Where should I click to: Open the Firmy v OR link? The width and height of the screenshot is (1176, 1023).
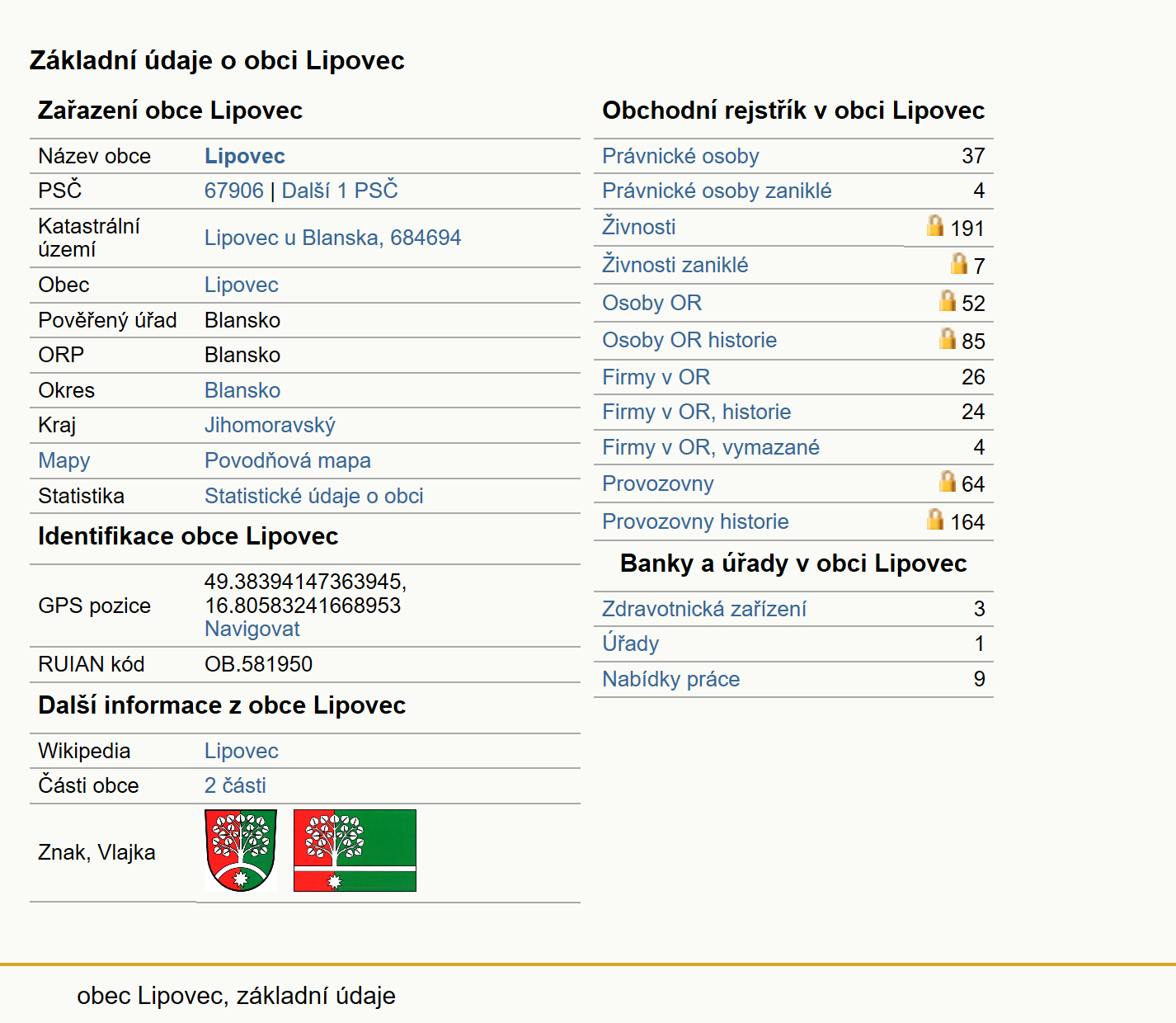point(656,377)
